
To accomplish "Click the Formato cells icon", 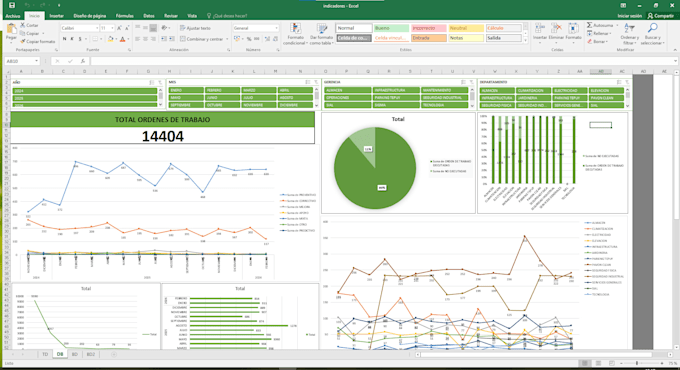I will coord(573,29).
